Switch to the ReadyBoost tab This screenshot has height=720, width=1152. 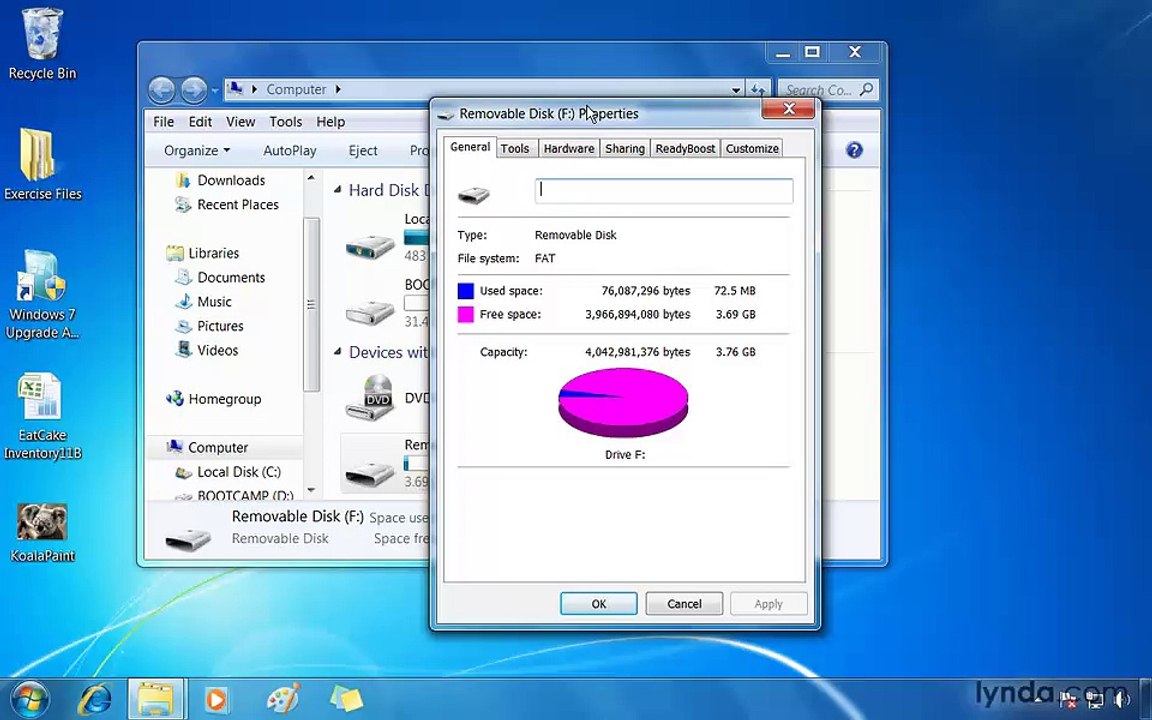point(685,148)
